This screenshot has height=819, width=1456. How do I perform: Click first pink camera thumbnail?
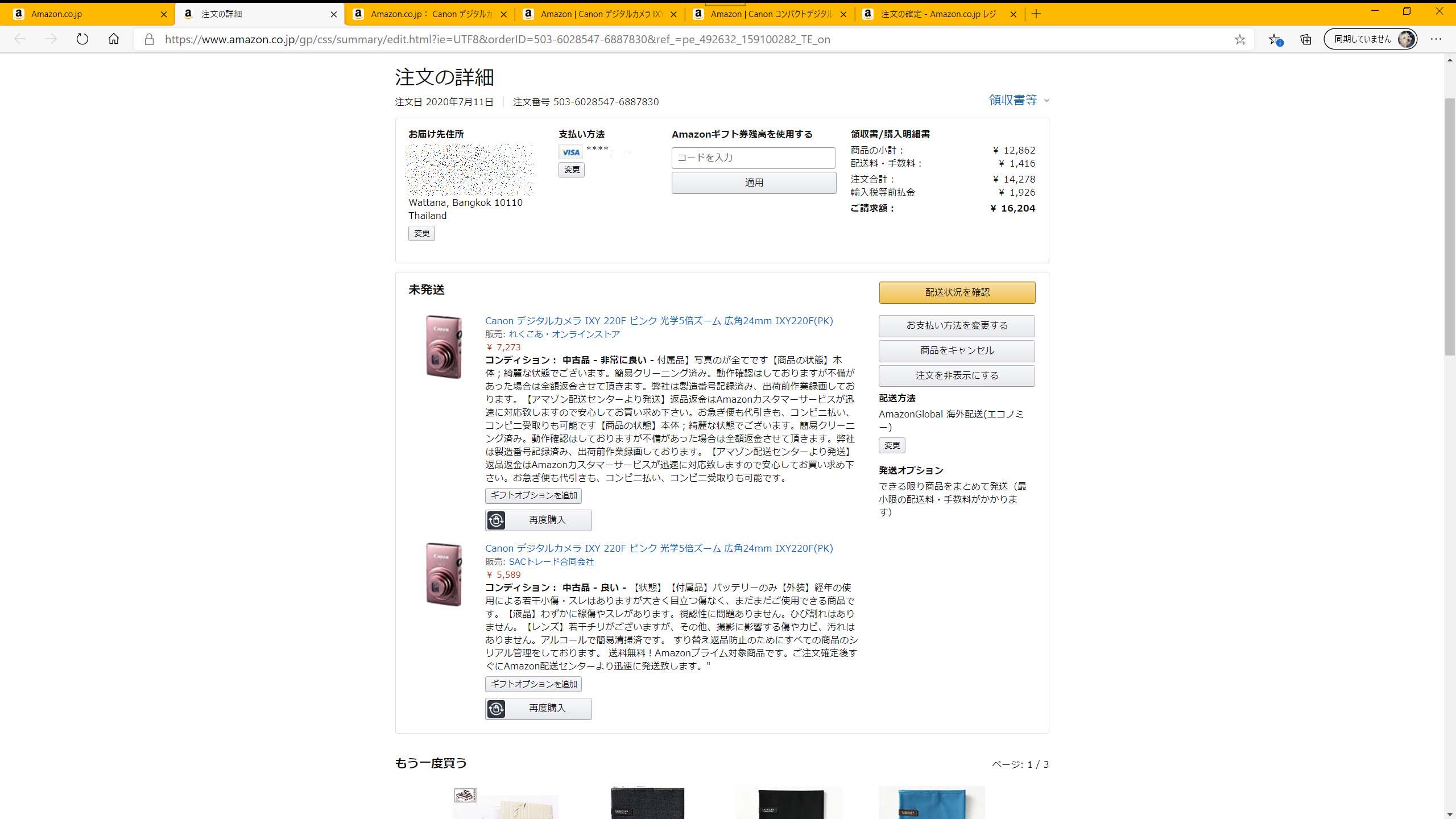444,347
